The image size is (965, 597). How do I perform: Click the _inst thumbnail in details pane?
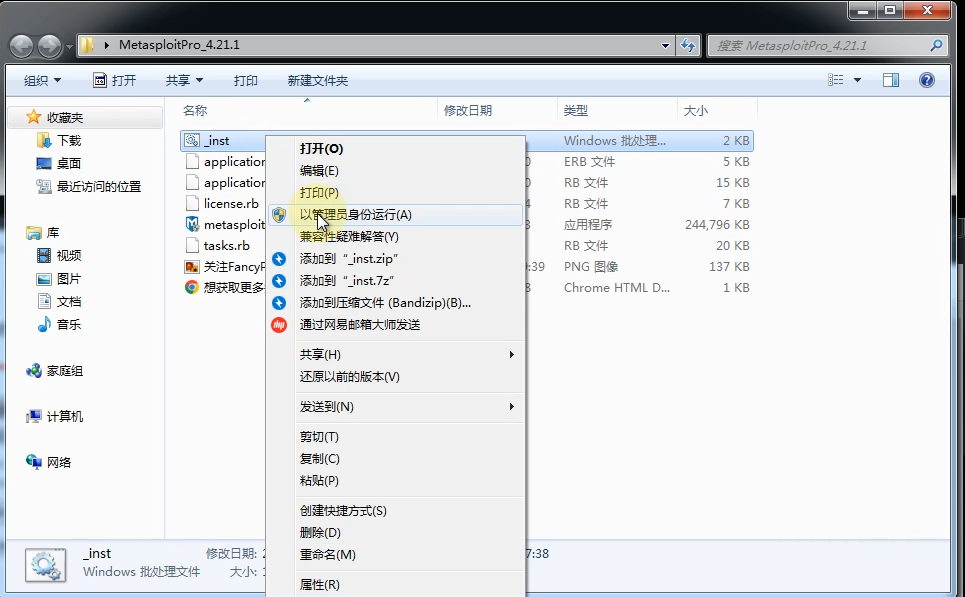46,564
